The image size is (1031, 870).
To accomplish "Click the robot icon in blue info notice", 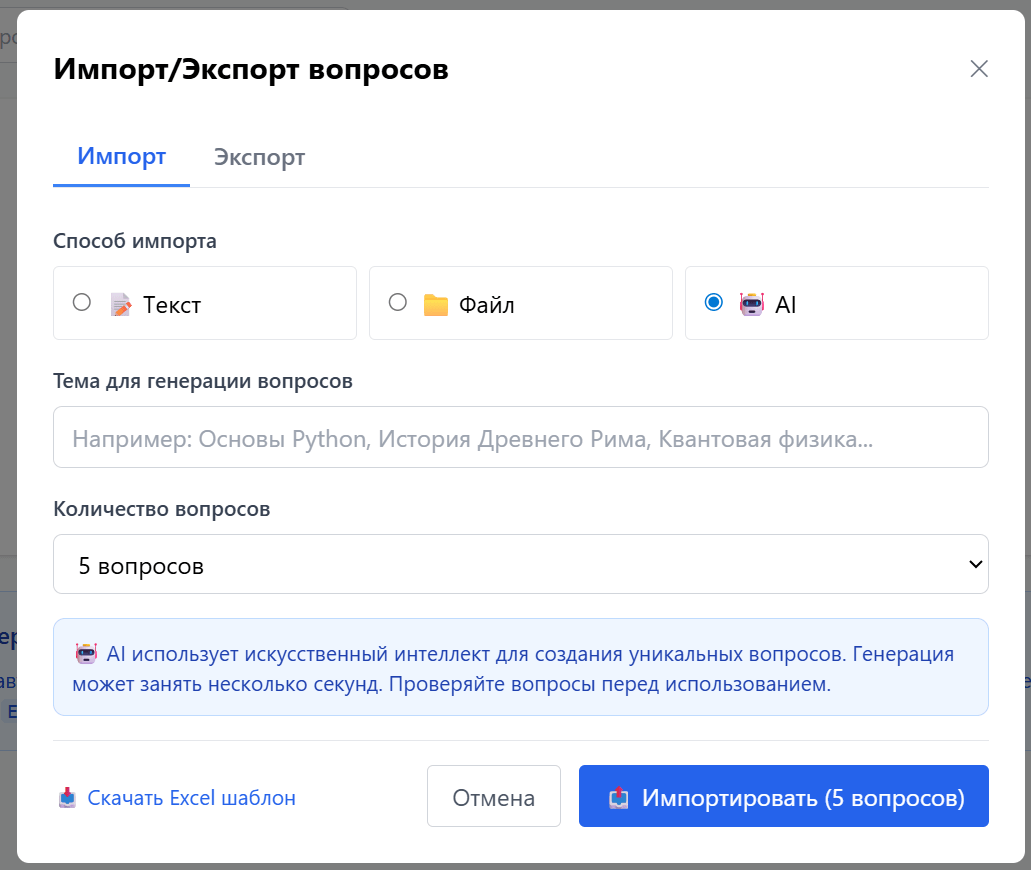I will click(x=87, y=655).
